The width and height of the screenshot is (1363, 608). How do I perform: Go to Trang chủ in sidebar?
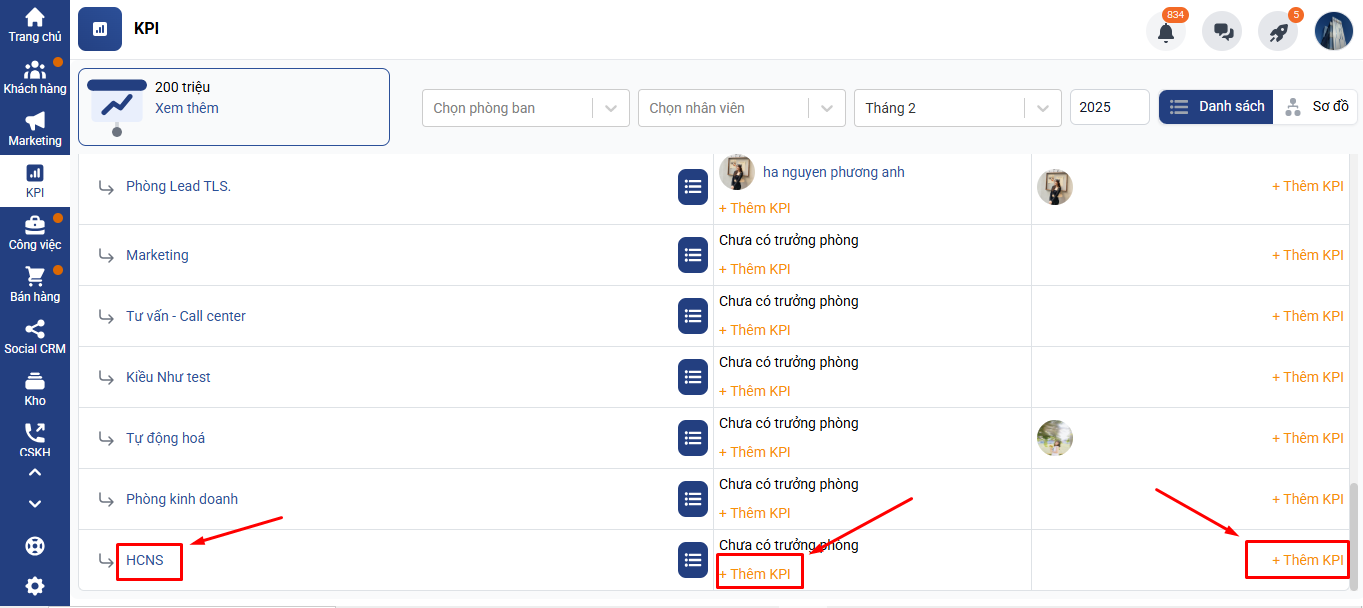pyautogui.click(x=35, y=25)
